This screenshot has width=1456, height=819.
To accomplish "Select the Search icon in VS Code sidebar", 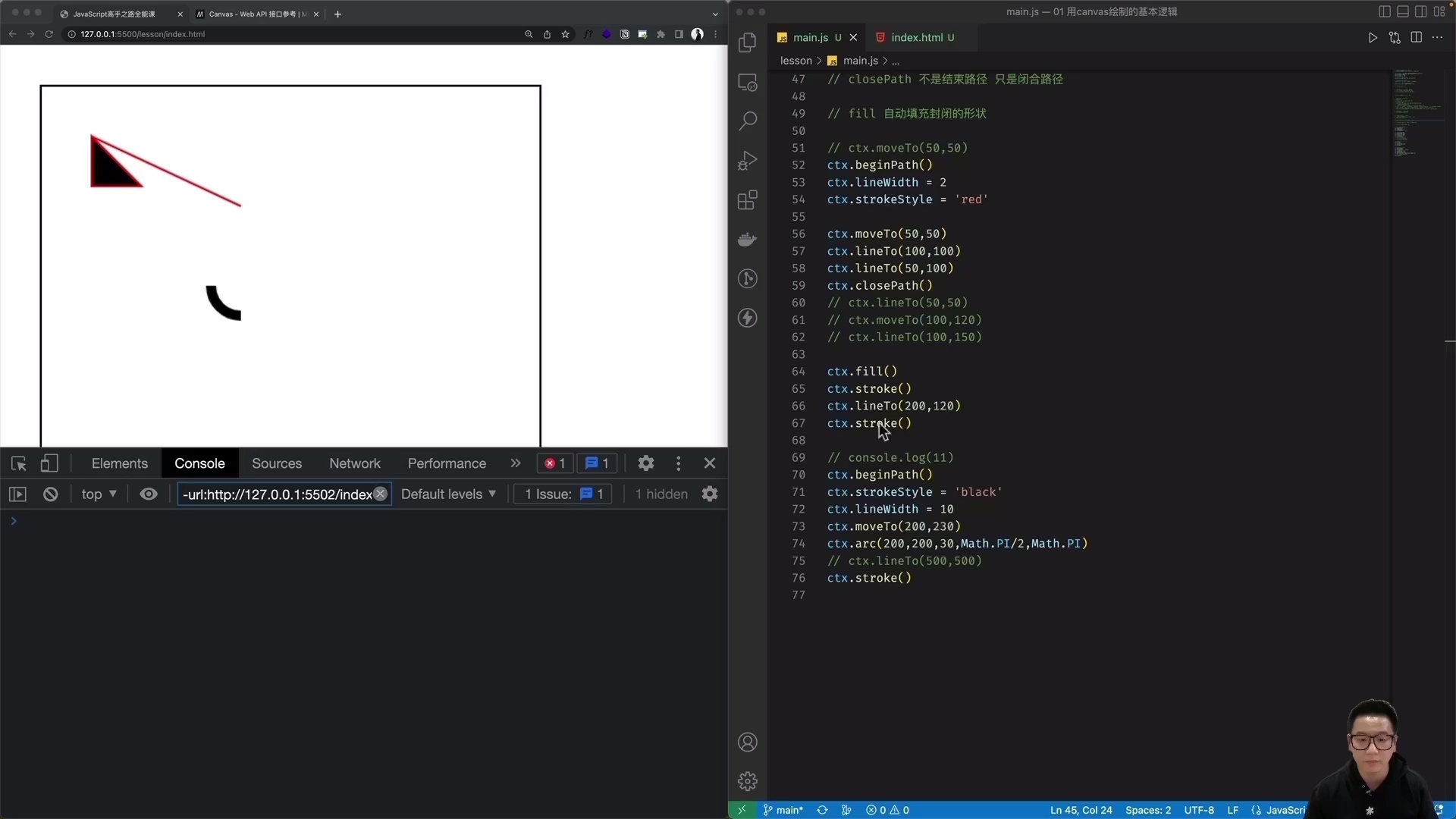I will pos(748,120).
